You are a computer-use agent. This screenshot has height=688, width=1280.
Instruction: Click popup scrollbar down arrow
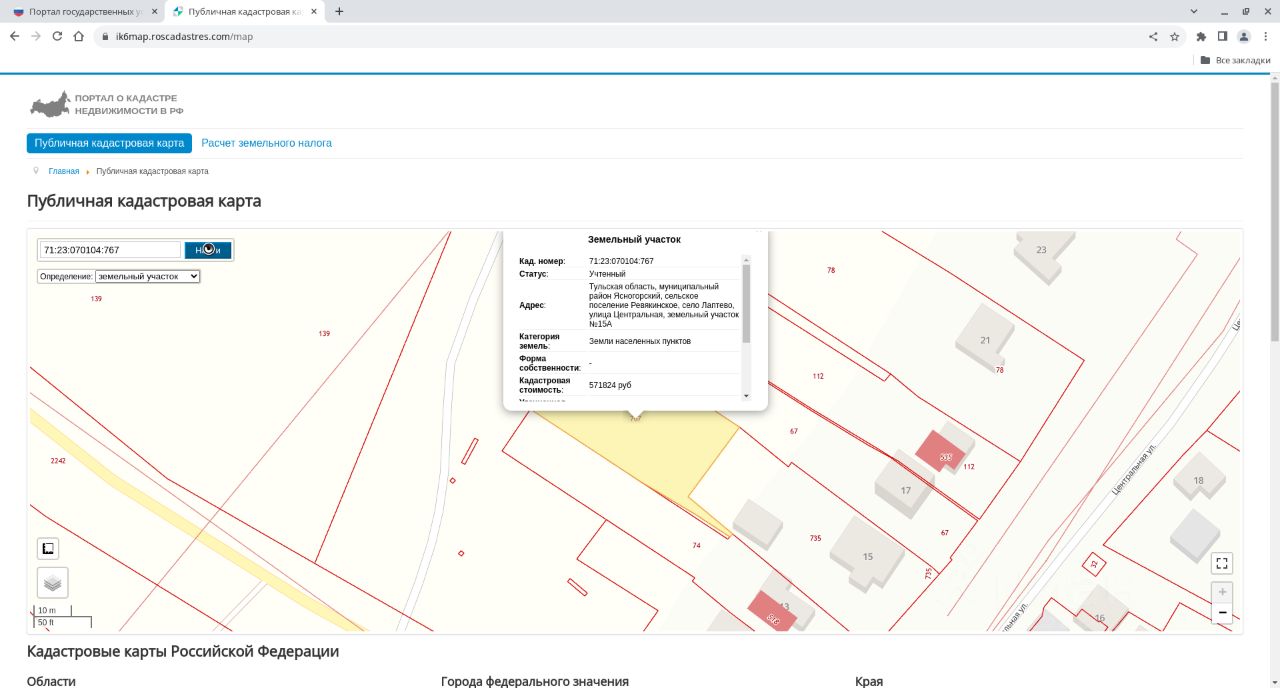746,396
